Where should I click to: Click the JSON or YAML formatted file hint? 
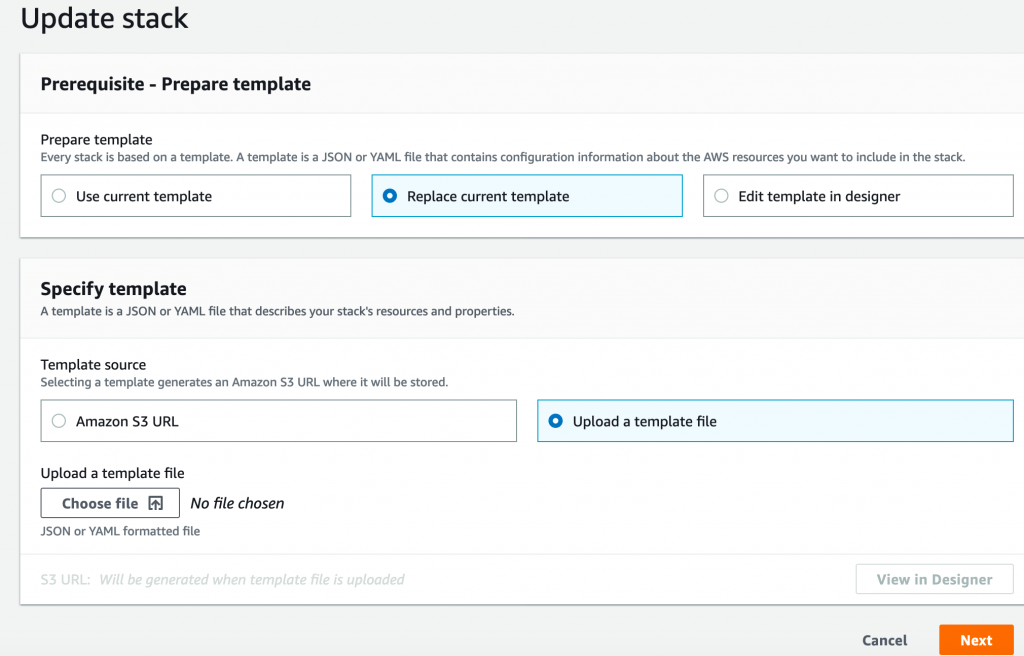coord(120,531)
